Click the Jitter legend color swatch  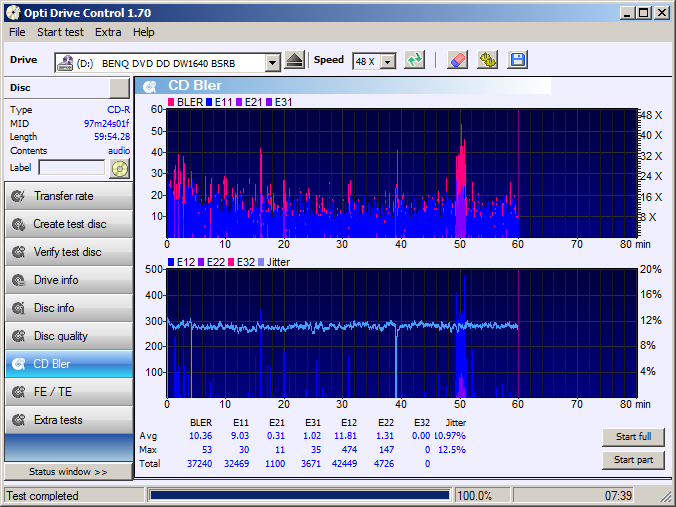point(261,262)
